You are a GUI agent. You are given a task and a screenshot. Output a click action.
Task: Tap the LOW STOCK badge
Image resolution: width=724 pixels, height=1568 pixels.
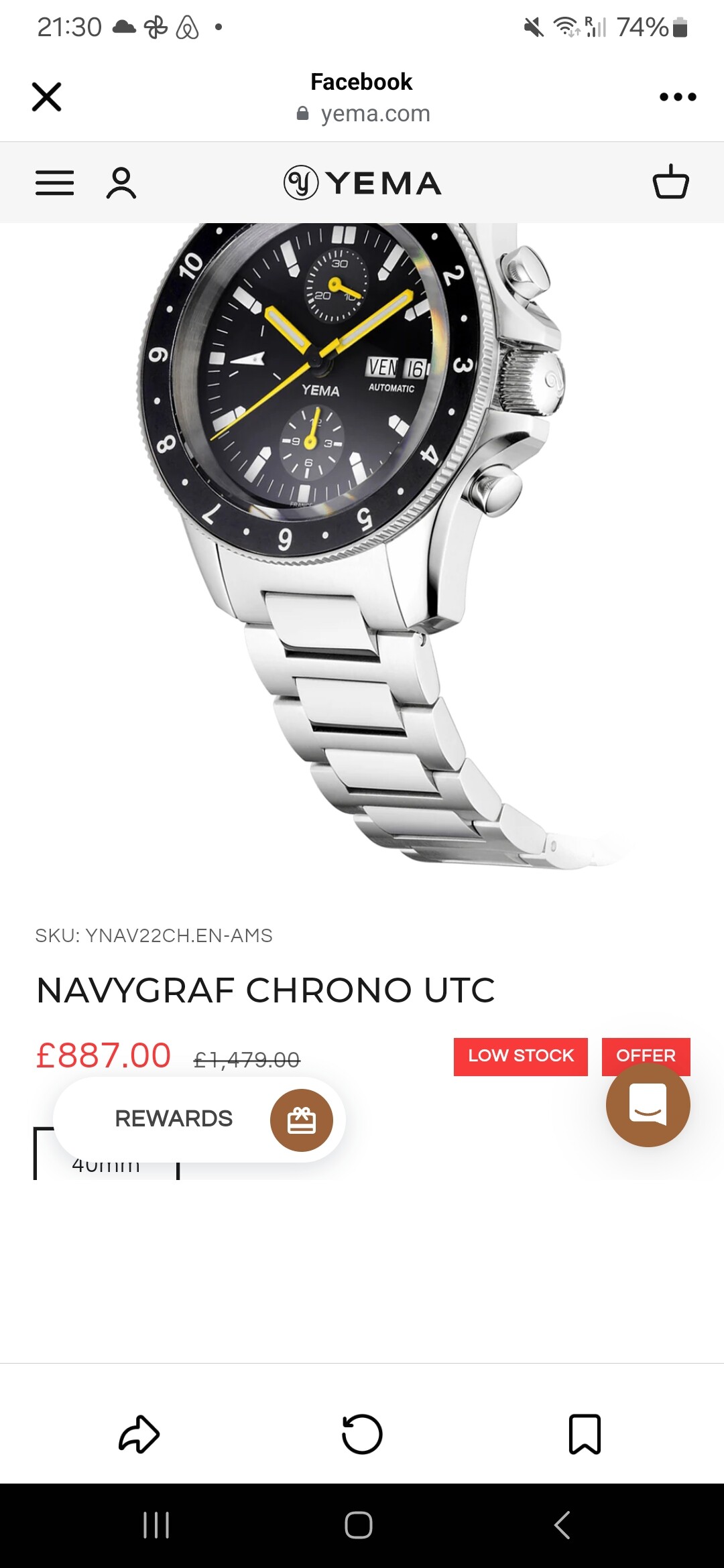point(521,1056)
